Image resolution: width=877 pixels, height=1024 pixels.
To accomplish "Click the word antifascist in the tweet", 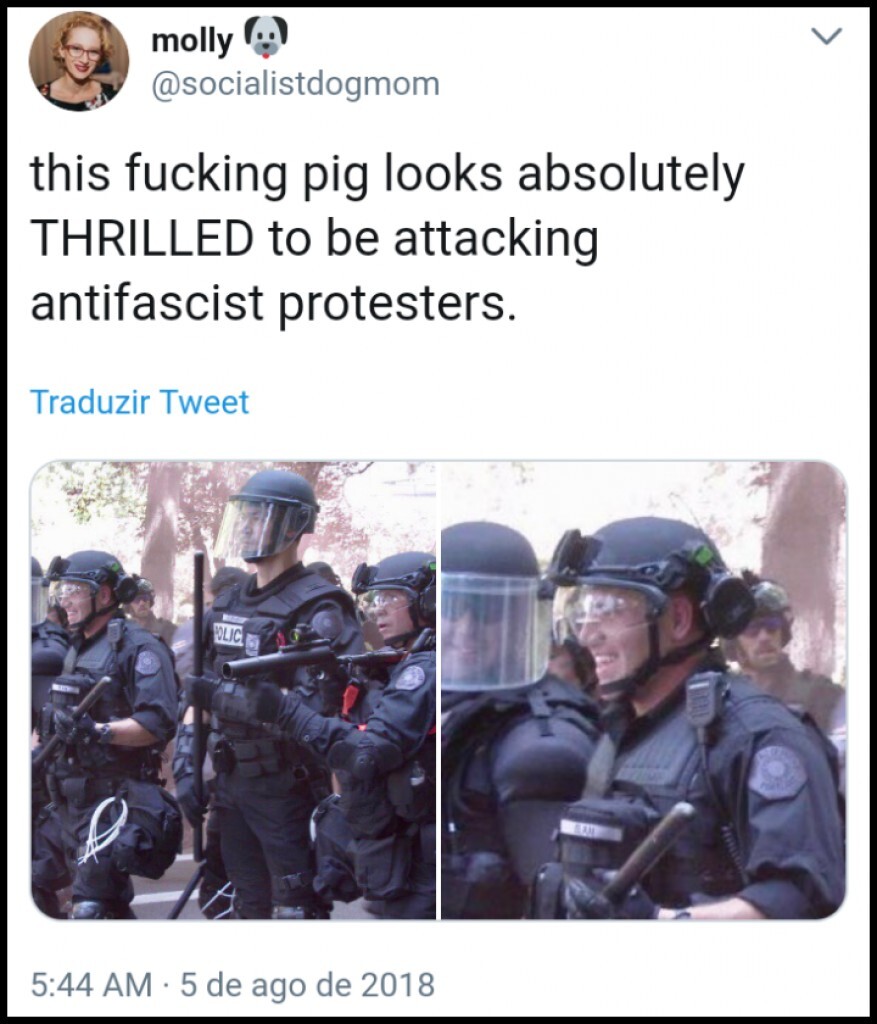I will click(x=147, y=304).
